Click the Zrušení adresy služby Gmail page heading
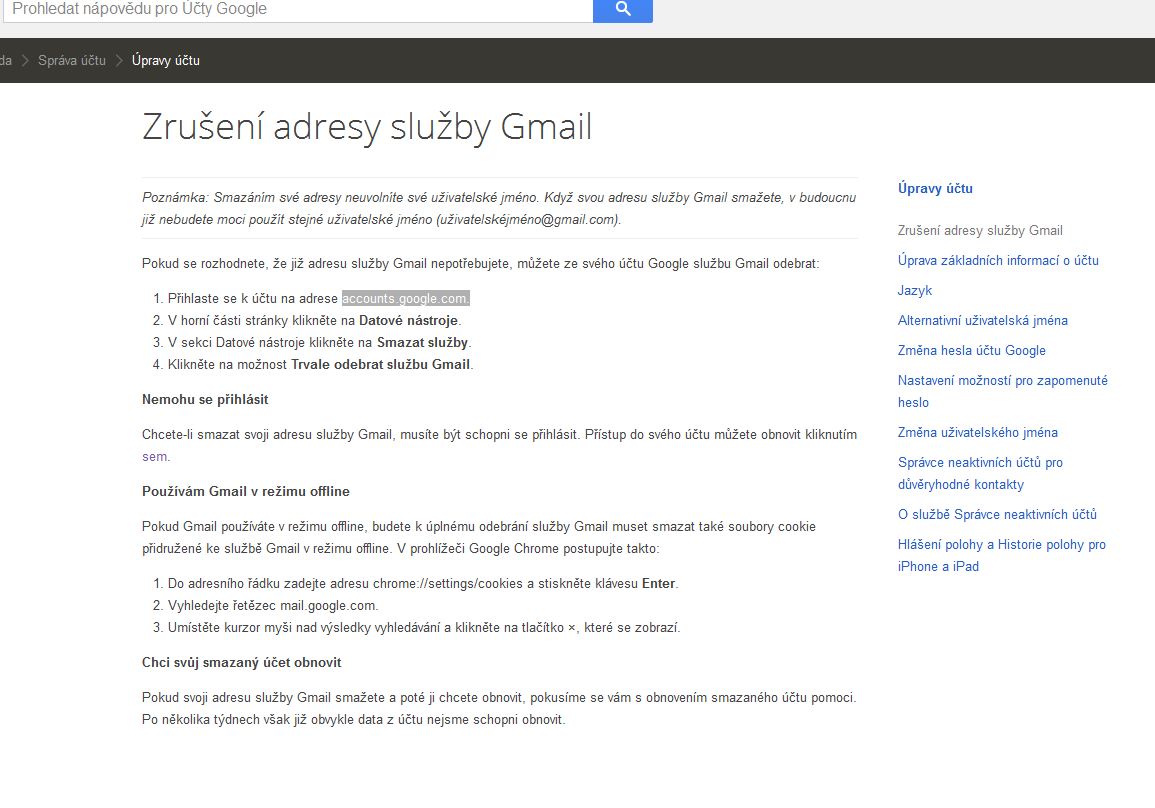Image resolution: width=1155 pixels, height=808 pixels. 367,126
